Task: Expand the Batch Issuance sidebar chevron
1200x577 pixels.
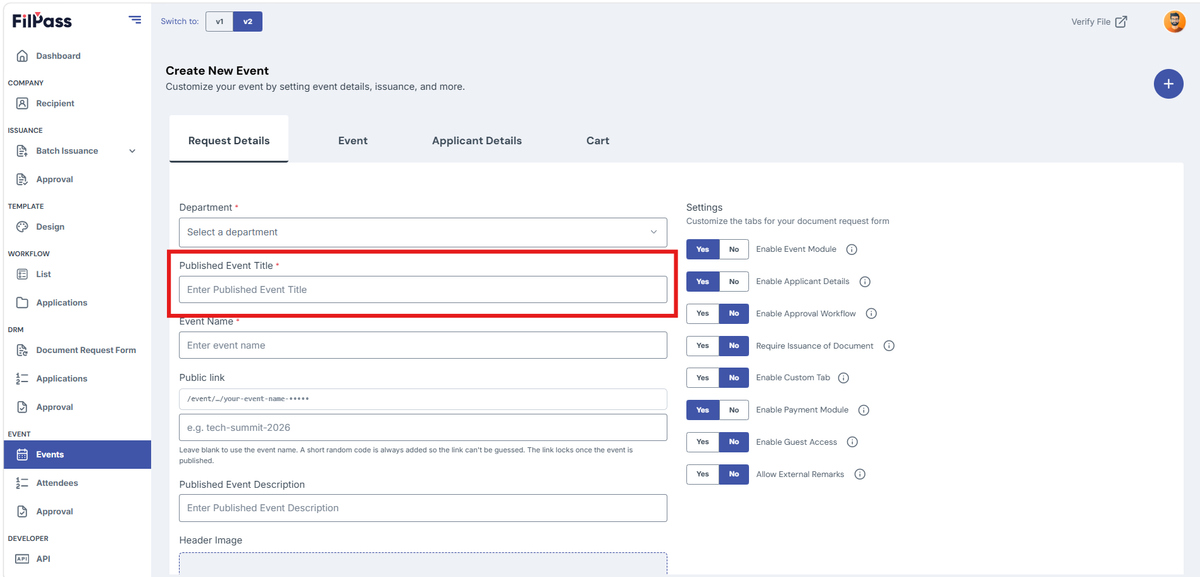Action: coord(132,151)
